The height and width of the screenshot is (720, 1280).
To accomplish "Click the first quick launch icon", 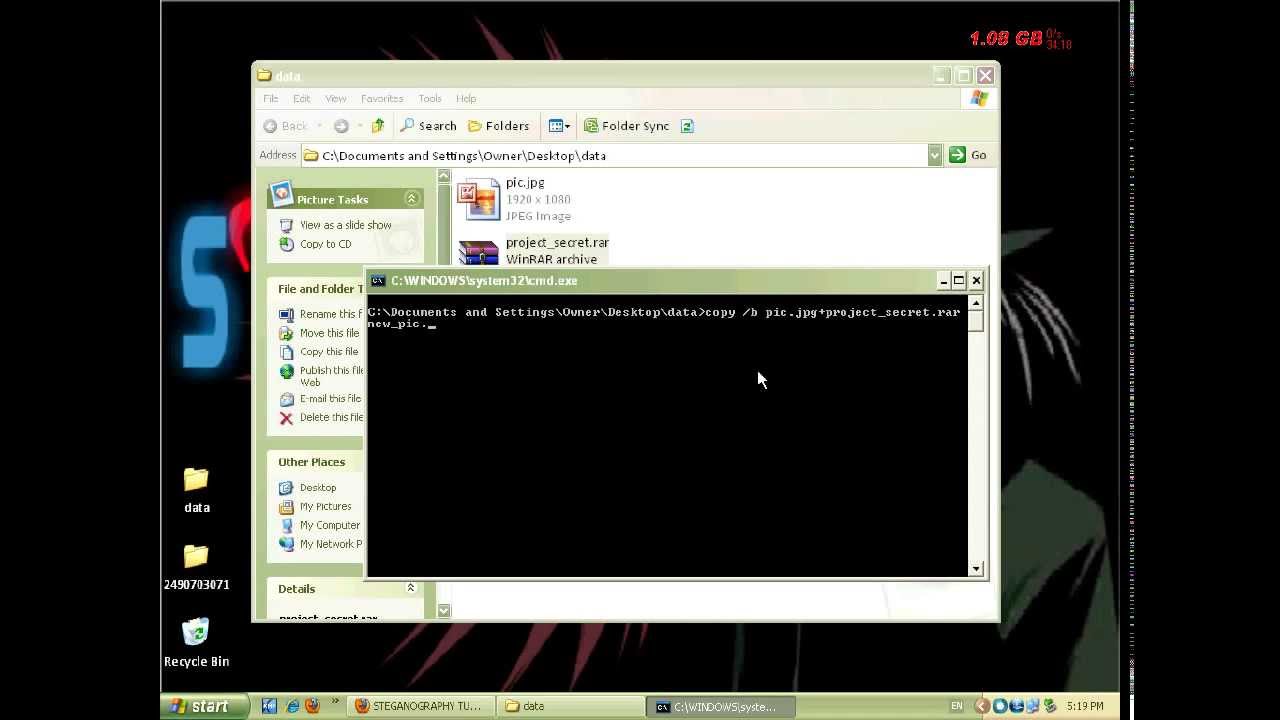I will click(x=269, y=706).
